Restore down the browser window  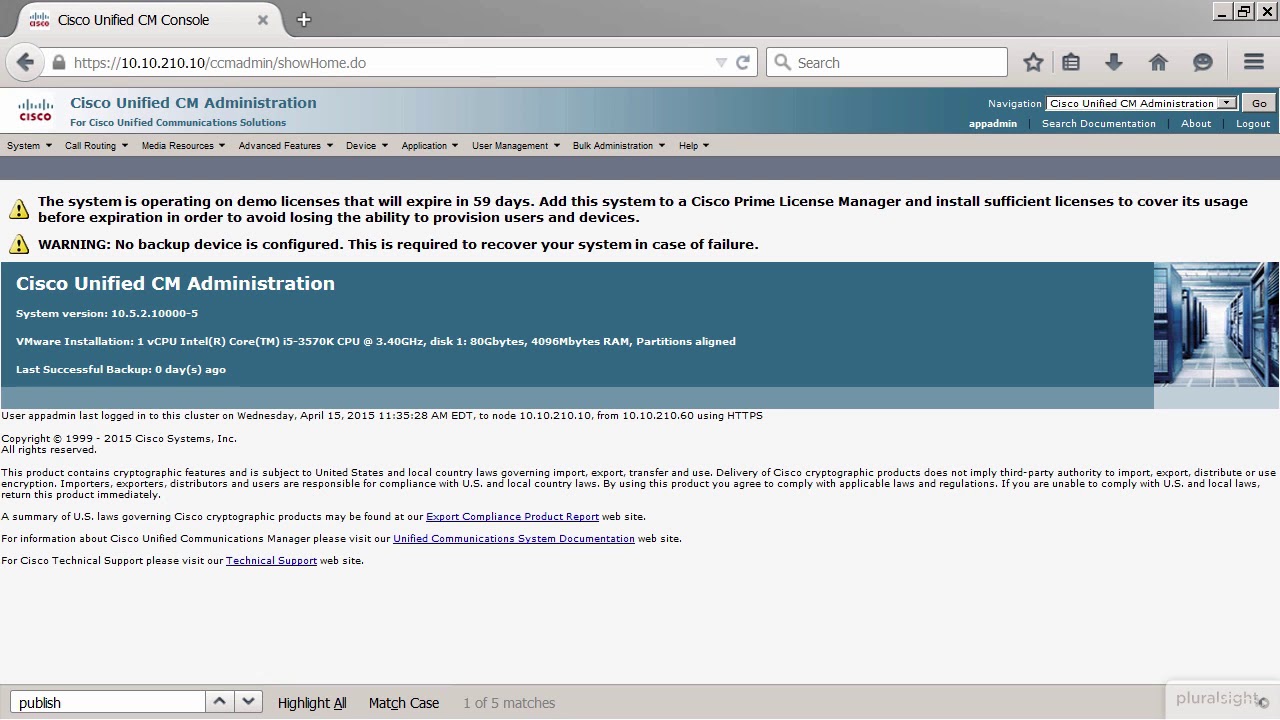tap(1244, 12)
